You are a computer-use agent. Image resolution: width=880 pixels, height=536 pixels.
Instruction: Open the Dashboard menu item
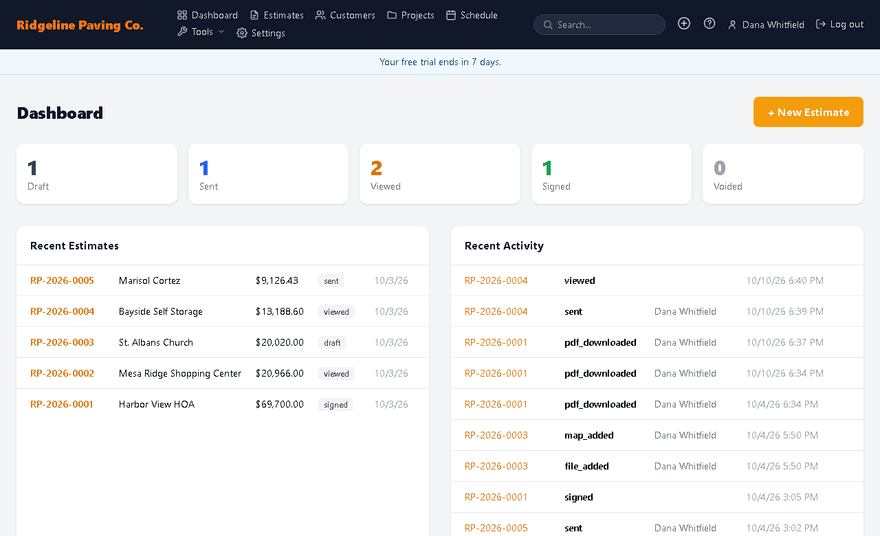[208, 15]
